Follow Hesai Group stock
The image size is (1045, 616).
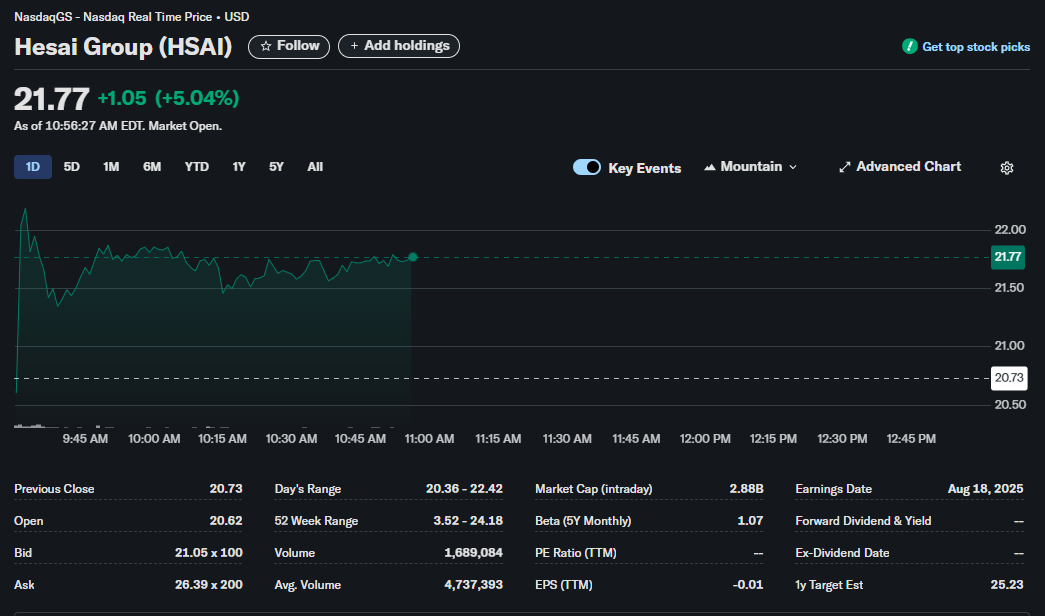[289, 46]
